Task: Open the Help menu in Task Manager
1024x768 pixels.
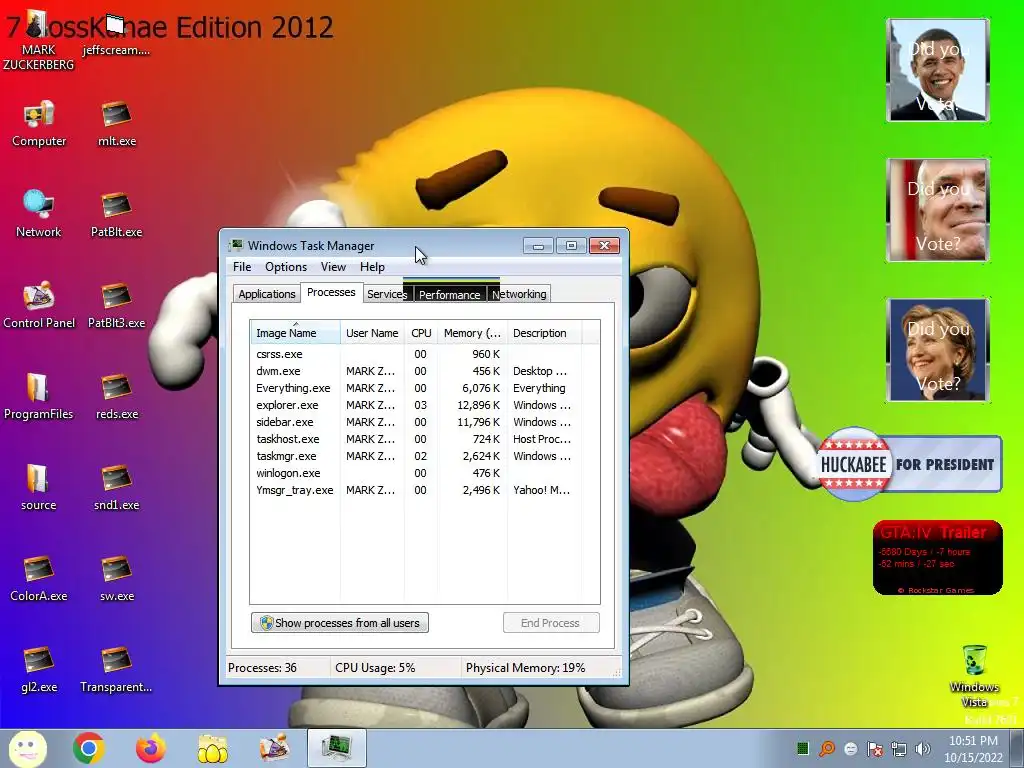Action: (372, 266)
